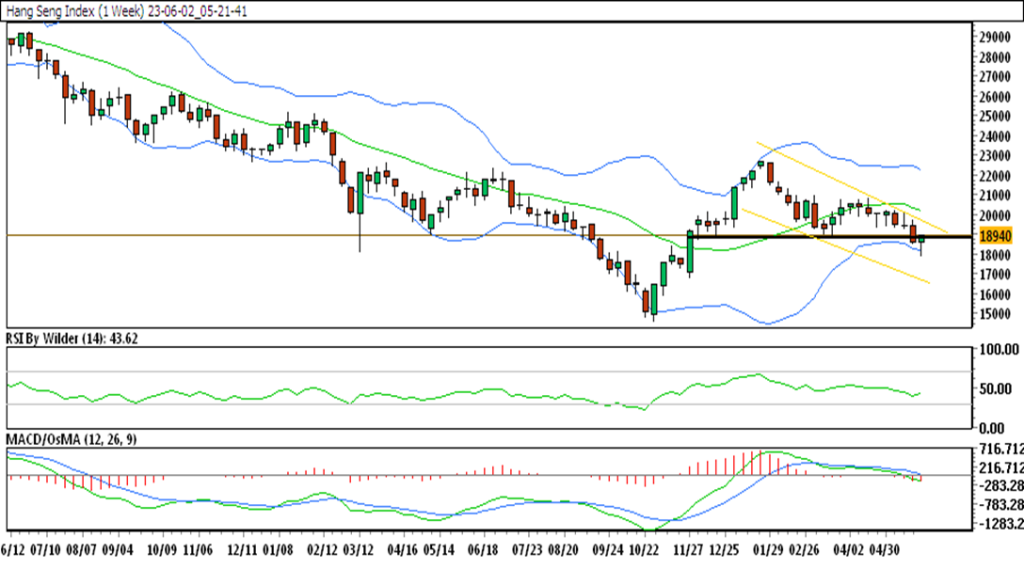
Task: Click the 05/14 date label
Action: [x=438, y=550]
